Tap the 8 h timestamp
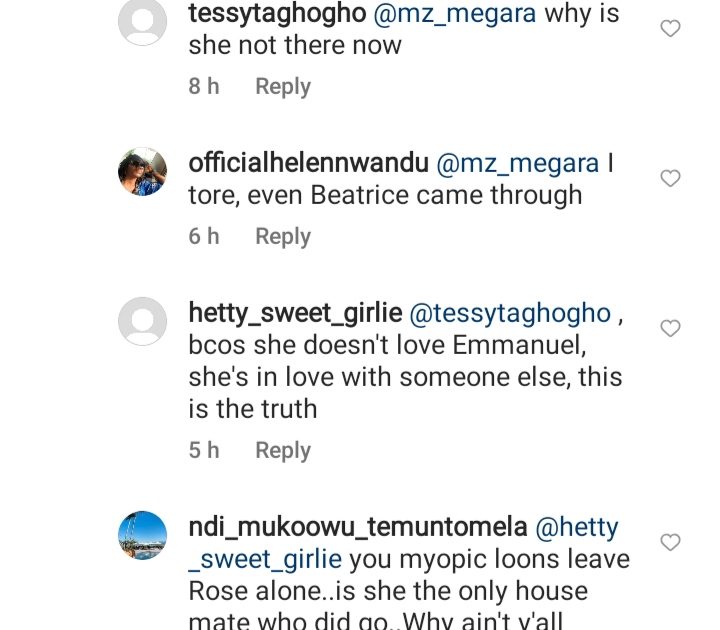The image size is (720, 630). (x=204, y=87)
